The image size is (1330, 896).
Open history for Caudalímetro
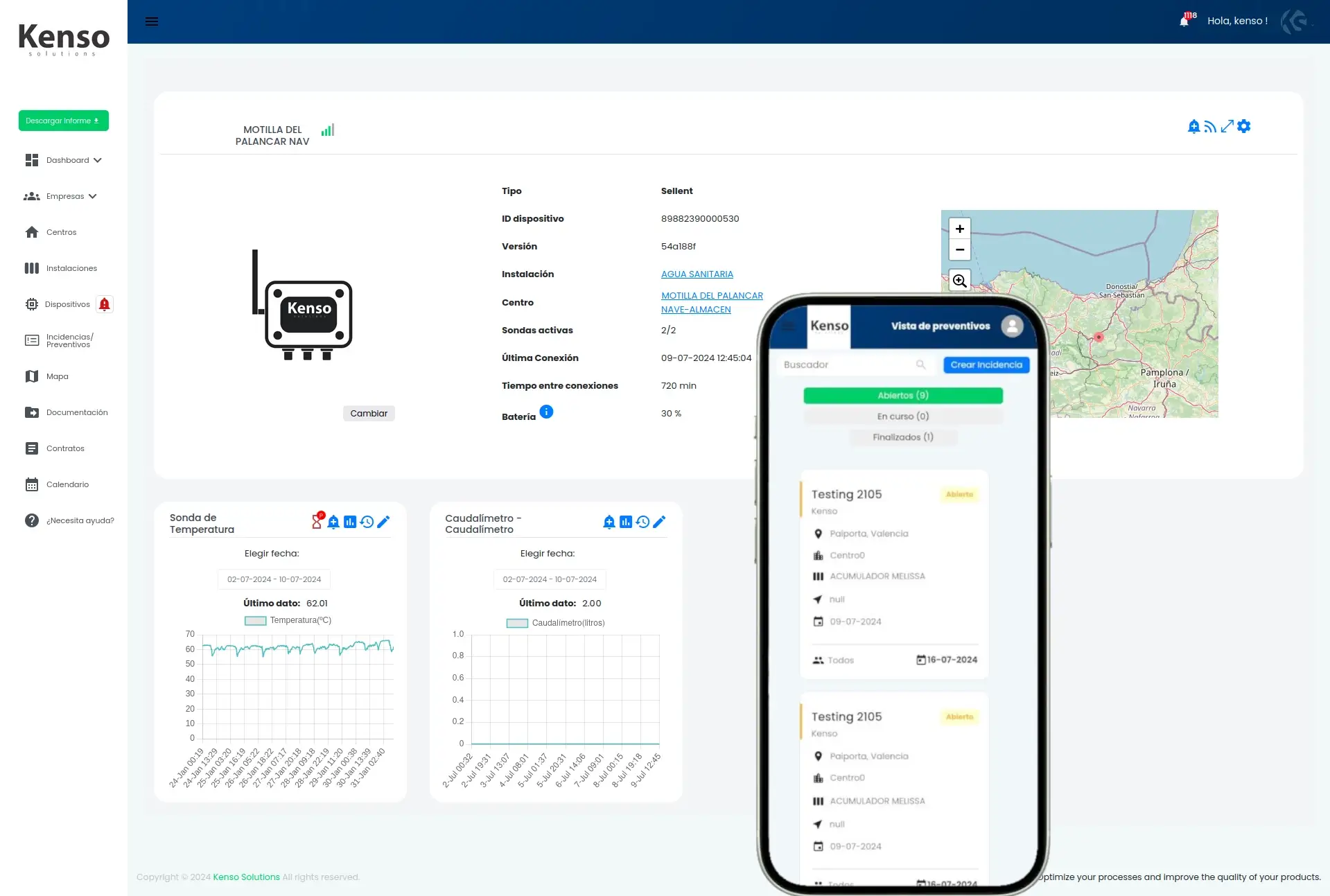point(642,522)
